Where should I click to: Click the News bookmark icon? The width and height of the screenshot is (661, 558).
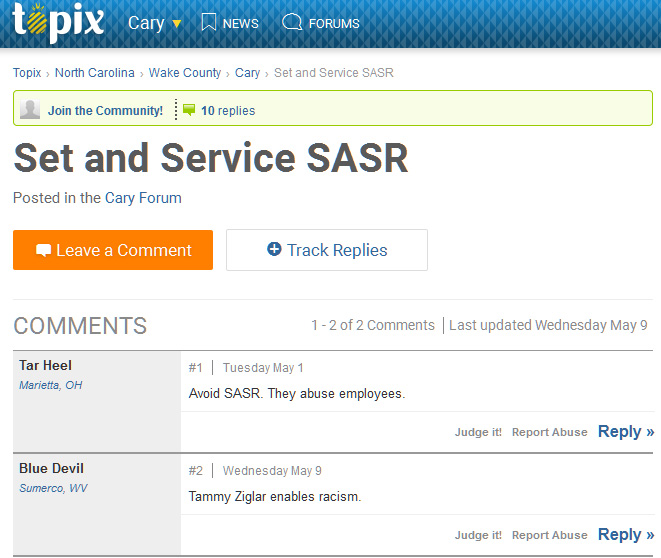[x=209, y=22]
